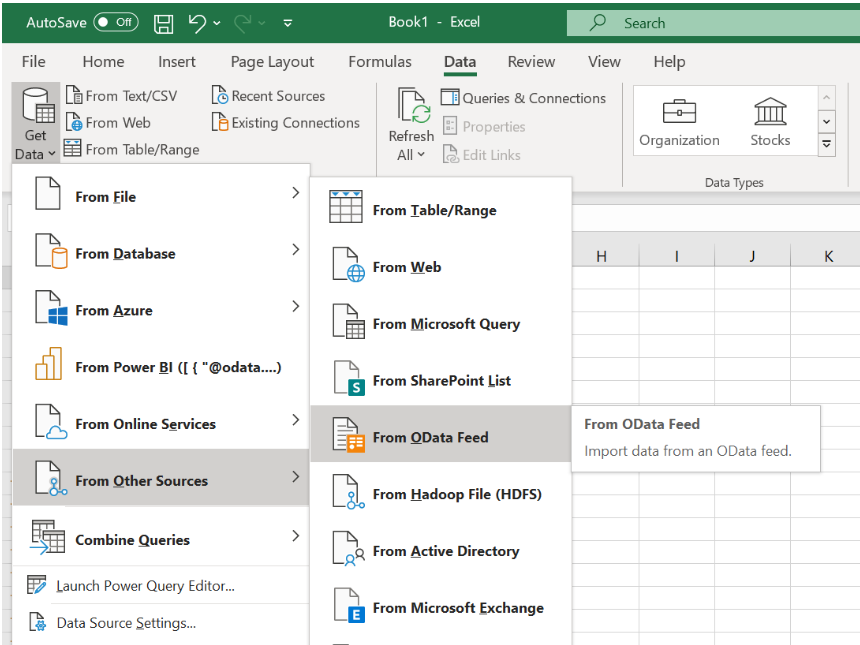
Task: Click the Edit Links button
Action: click(482, 155)
